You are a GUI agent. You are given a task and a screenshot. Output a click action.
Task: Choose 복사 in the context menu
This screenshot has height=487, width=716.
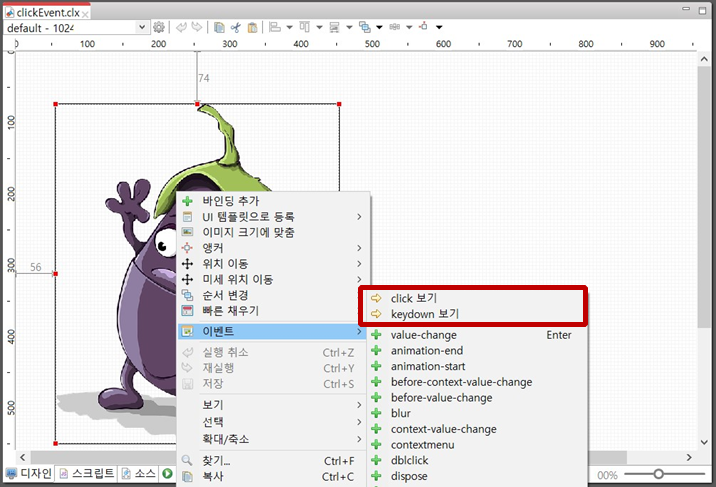pyautogui.click(x=272, y=477)
